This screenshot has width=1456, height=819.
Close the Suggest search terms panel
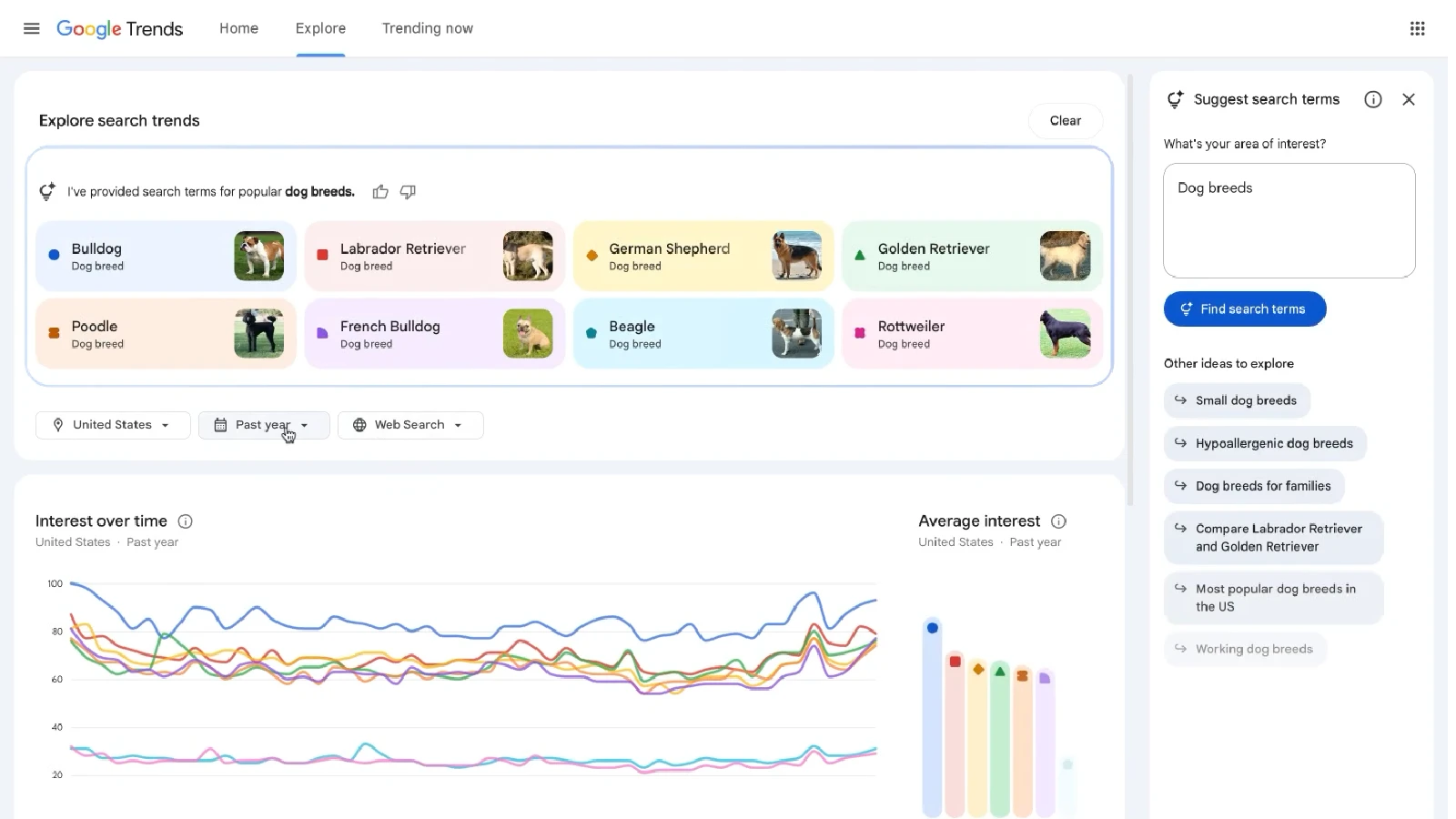pyautogui.click(x=1408, y=99)
